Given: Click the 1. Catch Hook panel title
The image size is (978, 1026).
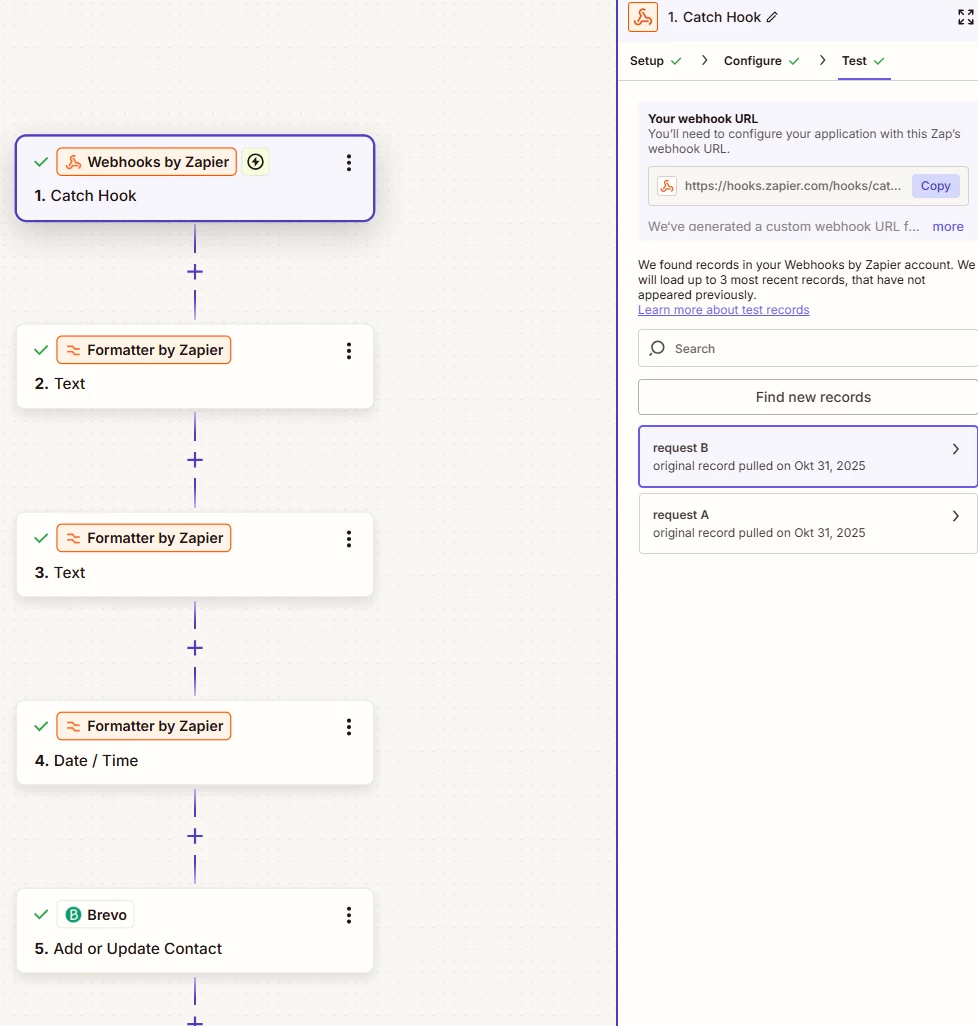Looking at the screenshot, I should [x=714, y=17].
